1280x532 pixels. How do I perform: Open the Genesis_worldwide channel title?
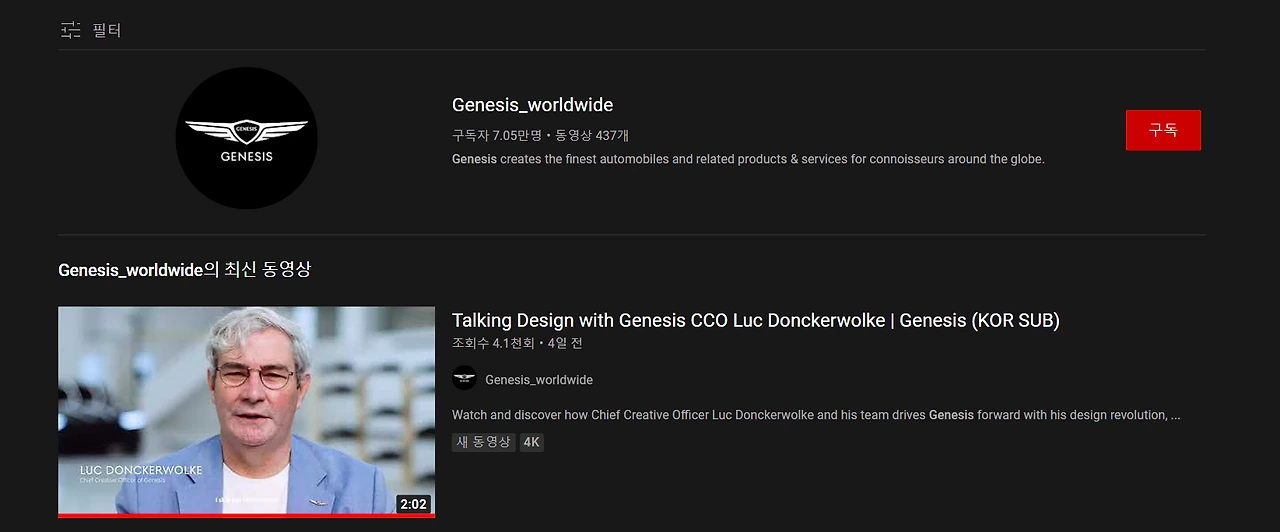[532, 105]
